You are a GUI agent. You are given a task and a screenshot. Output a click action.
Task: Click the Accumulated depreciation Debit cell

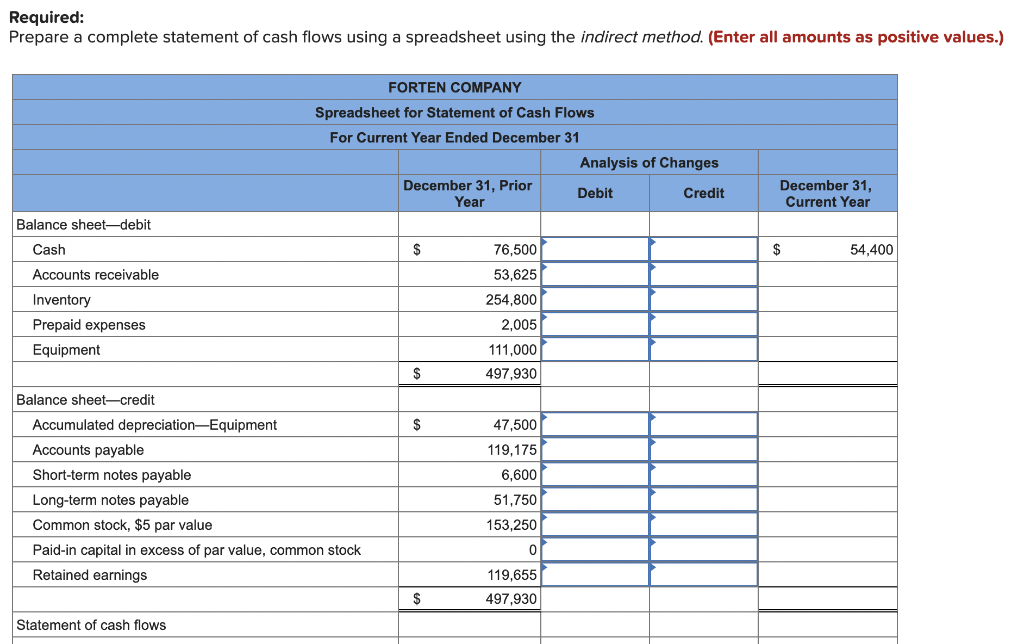pos(595,424)
